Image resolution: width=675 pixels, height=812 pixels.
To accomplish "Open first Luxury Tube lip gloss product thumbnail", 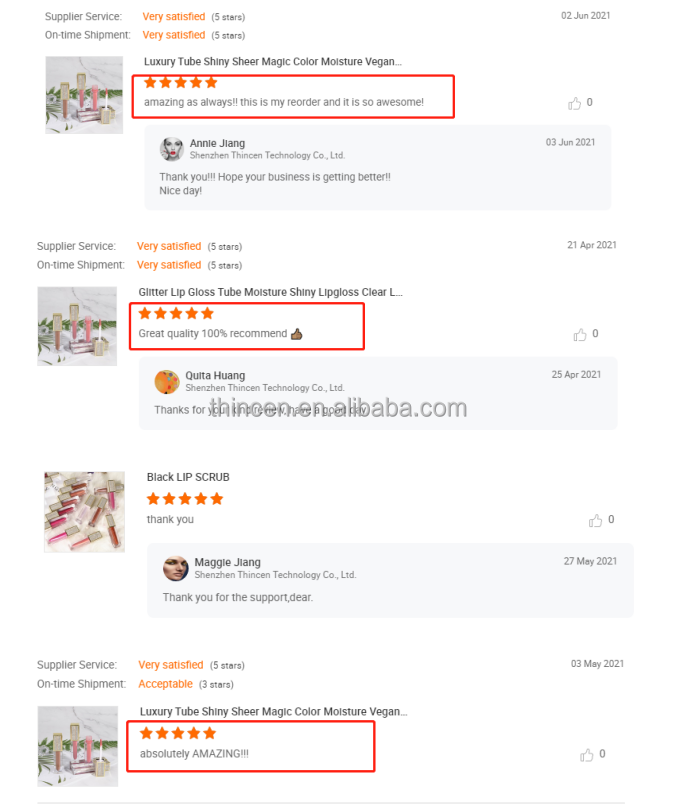I will [84, 95].
